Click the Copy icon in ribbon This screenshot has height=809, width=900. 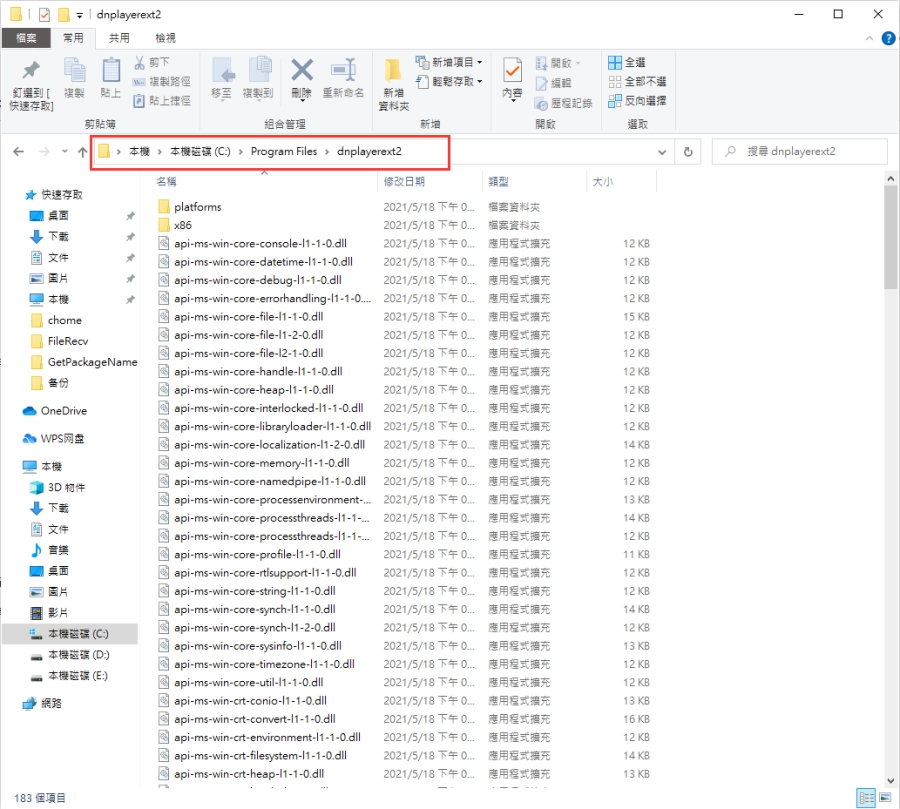pyautogui.click(x=74, y=71)
